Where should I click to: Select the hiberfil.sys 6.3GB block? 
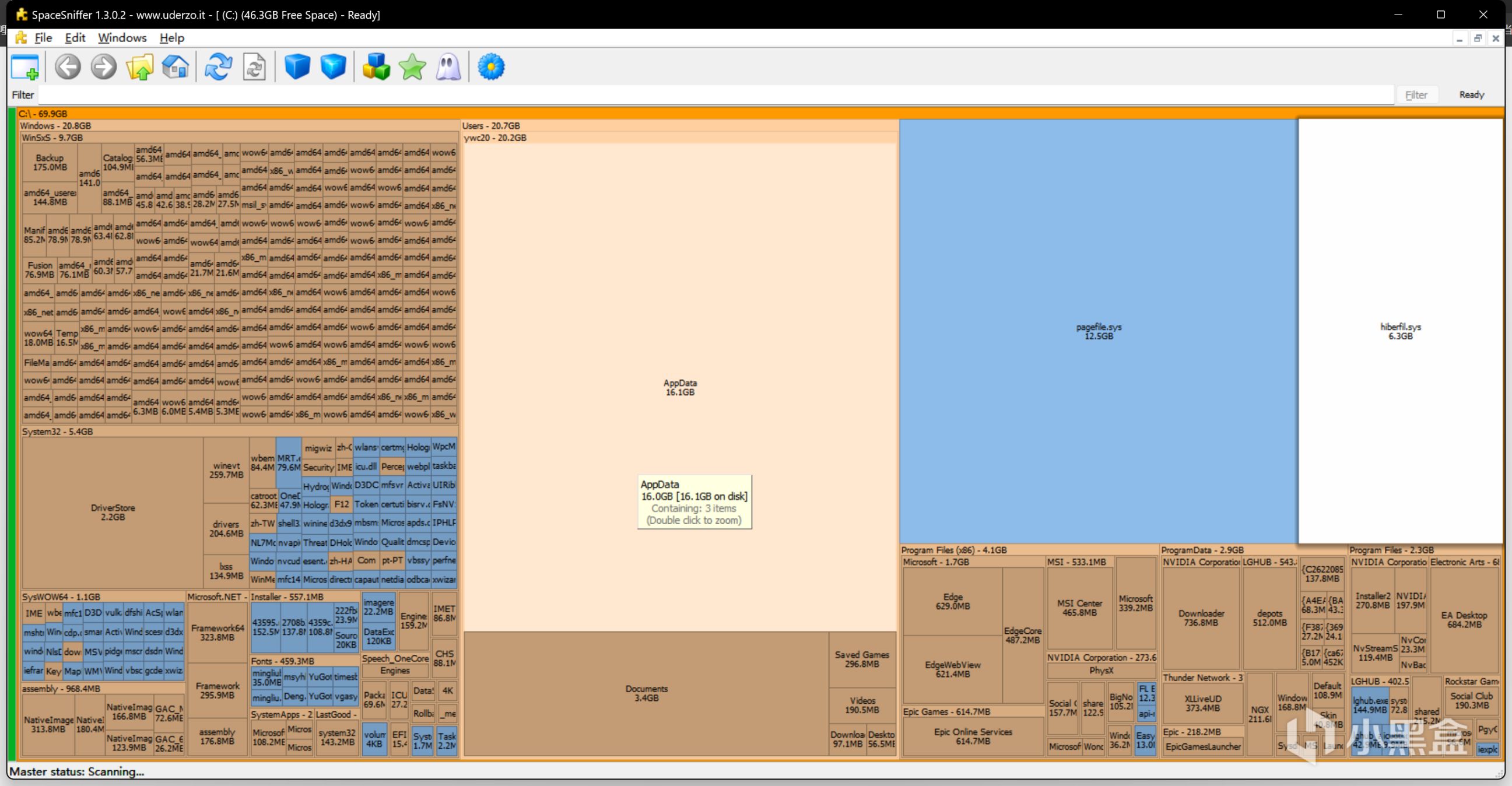click(x=1400, y=331)
